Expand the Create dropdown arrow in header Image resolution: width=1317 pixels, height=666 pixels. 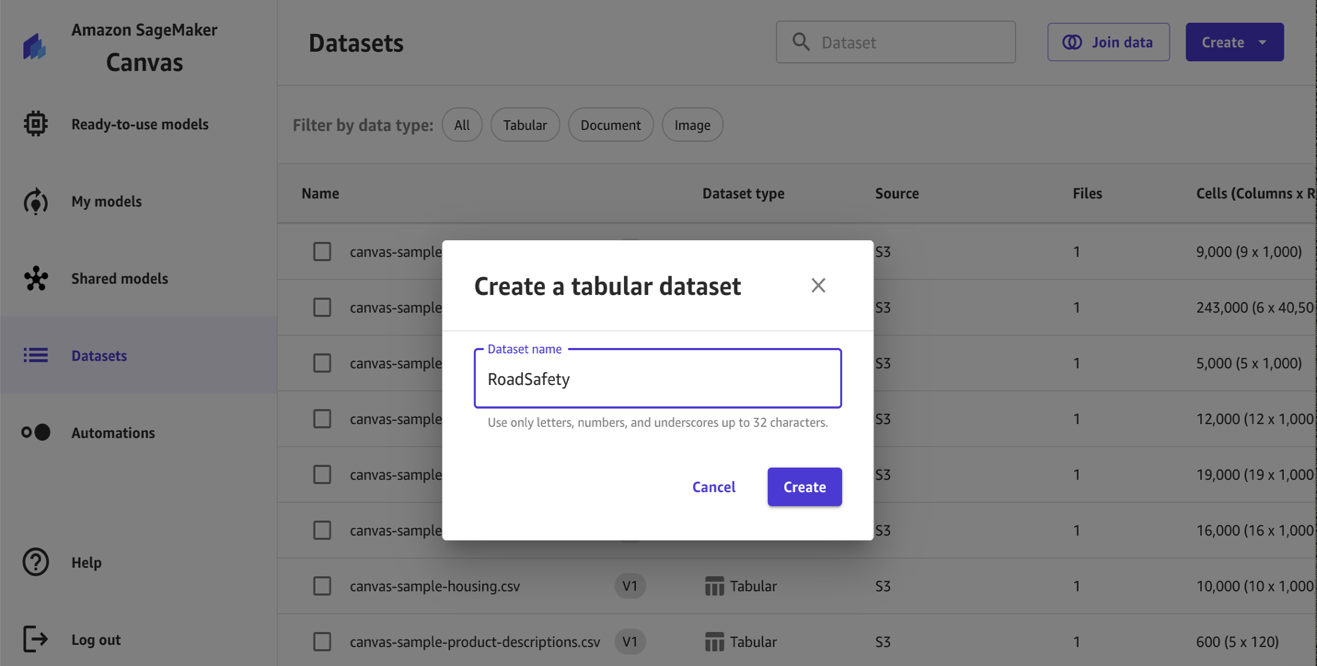tap(1263, 42)
